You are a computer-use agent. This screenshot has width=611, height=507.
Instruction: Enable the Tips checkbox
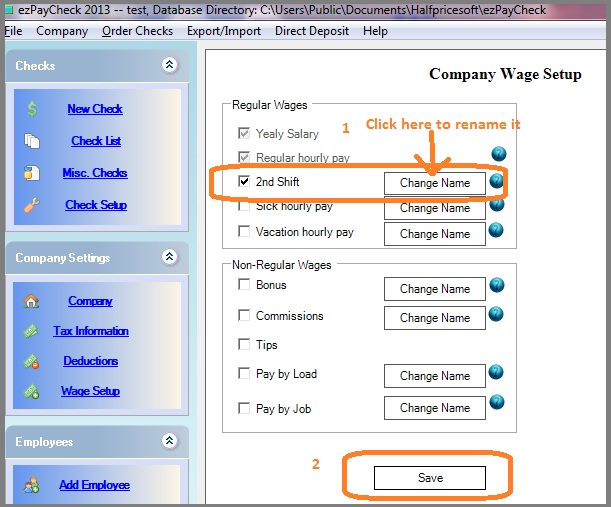244,344
